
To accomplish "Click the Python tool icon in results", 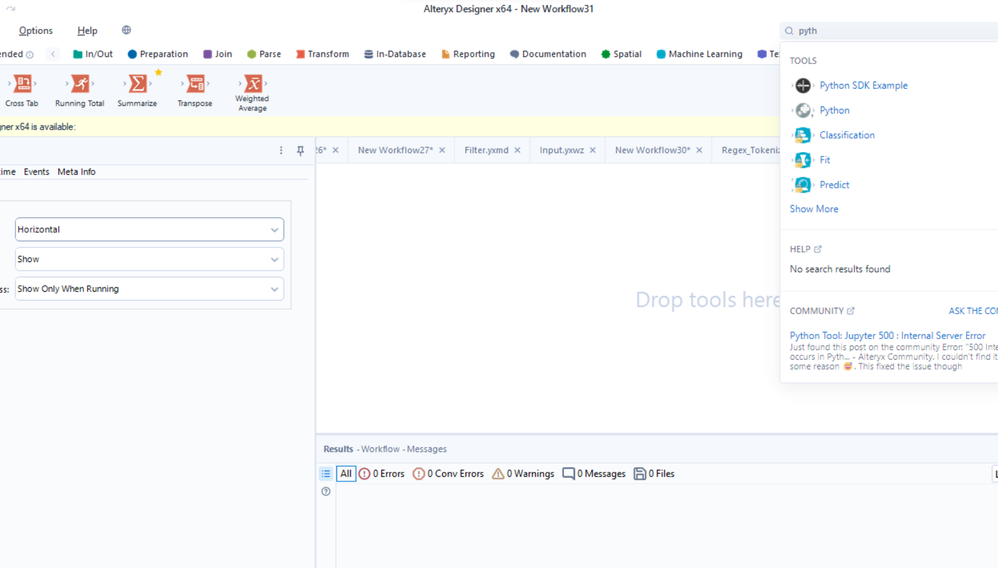I will pyautogui.click(x=803, y=110).
